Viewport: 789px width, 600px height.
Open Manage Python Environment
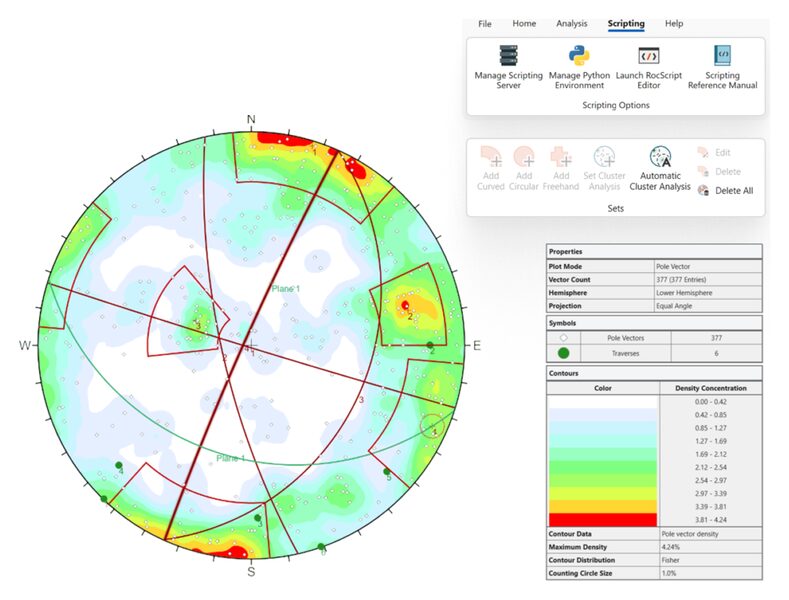tap(579, 67)
